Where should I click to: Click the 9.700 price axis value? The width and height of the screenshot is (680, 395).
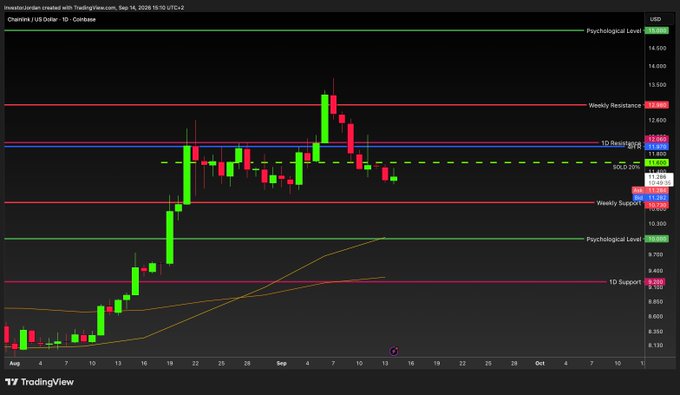[655, 255]
